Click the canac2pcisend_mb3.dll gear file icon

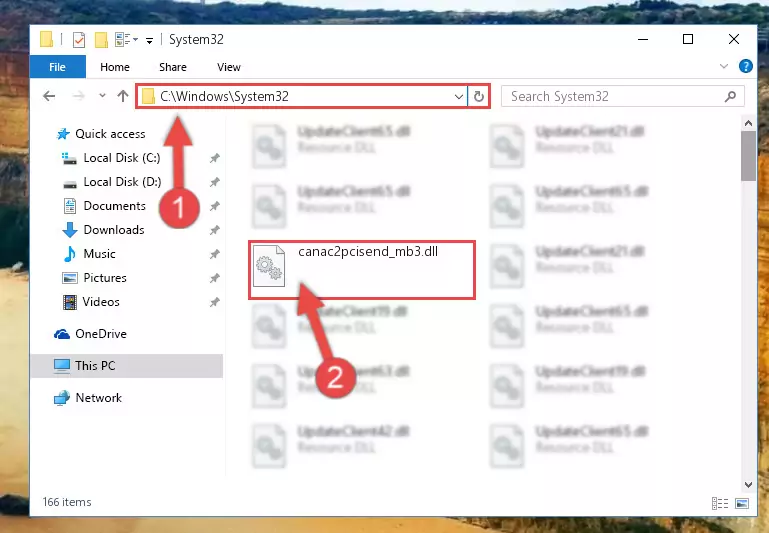269,266
